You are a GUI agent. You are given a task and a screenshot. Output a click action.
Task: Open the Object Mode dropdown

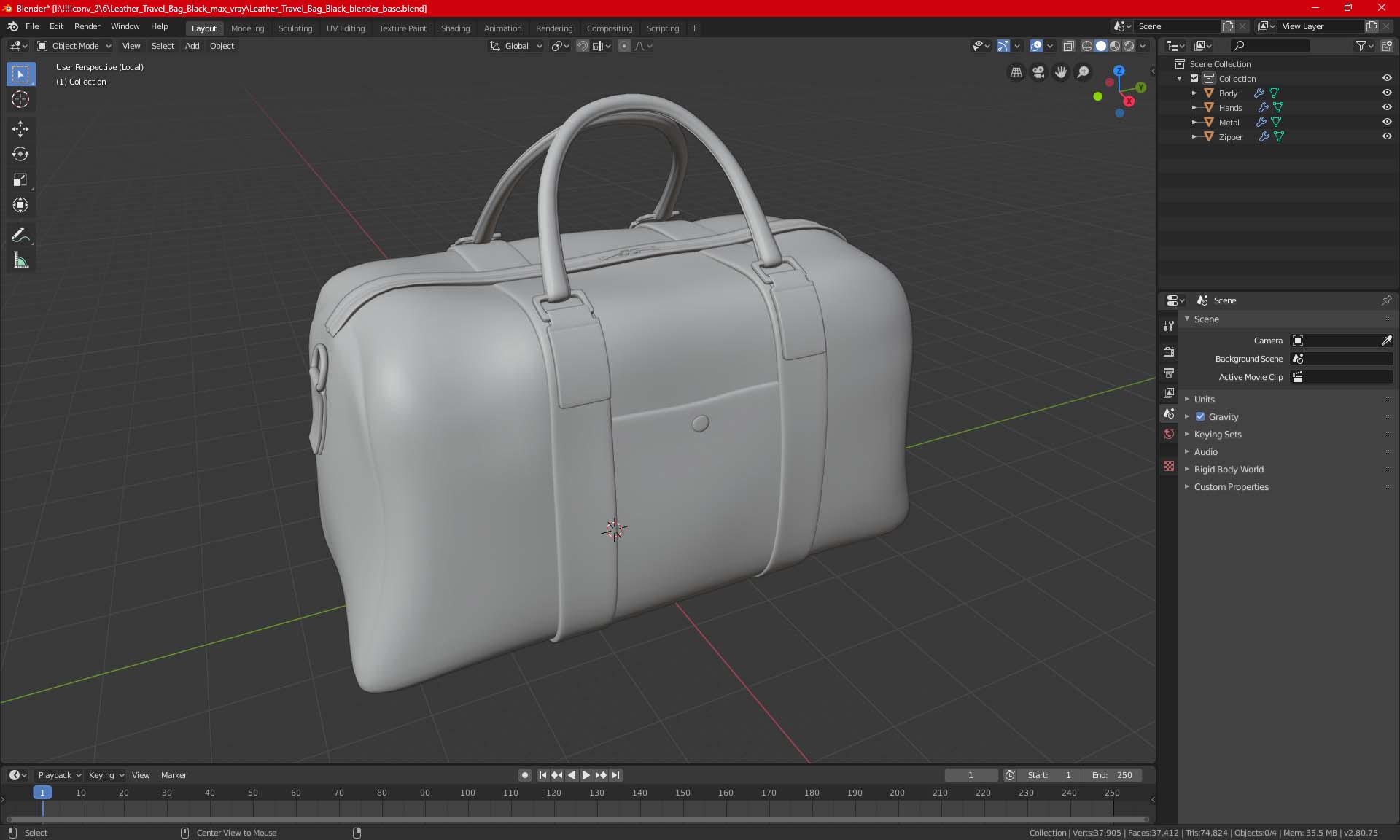point(74,46)
